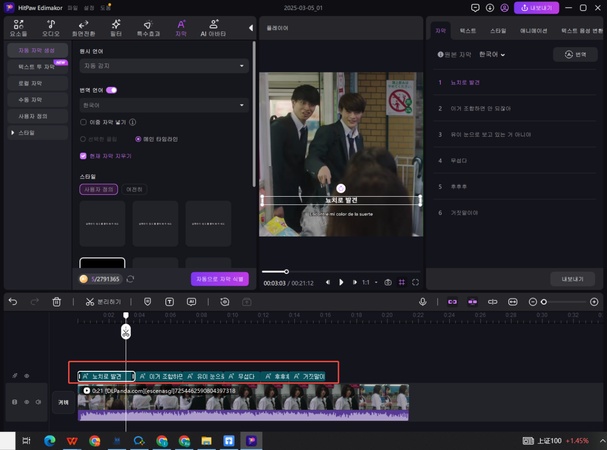Select the Local Subtitles (로컬 자막) option
Image resolution: width=607 pixels, height=450 pixels.
37,83
